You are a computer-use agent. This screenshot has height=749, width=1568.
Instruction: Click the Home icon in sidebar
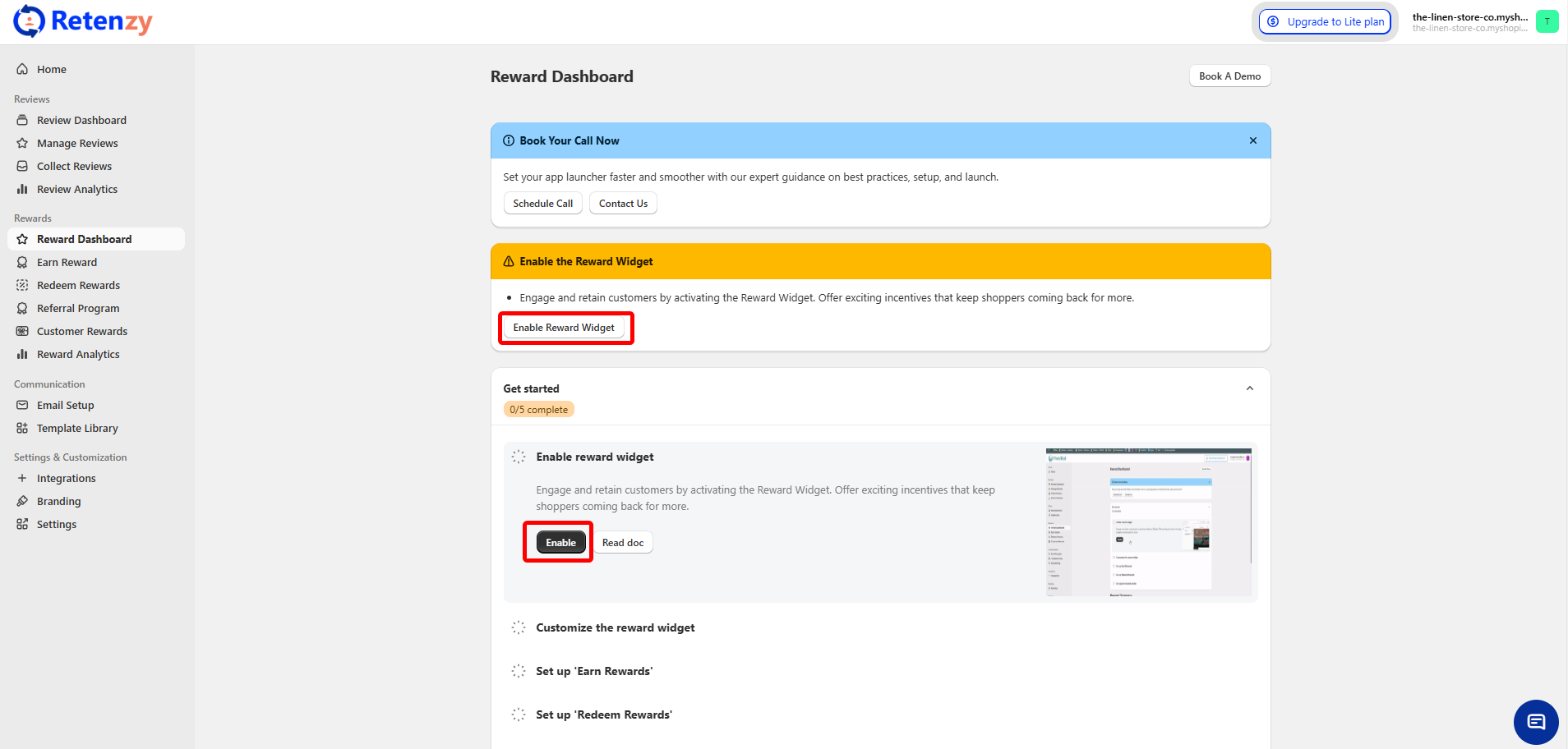(x=22, y=70)
